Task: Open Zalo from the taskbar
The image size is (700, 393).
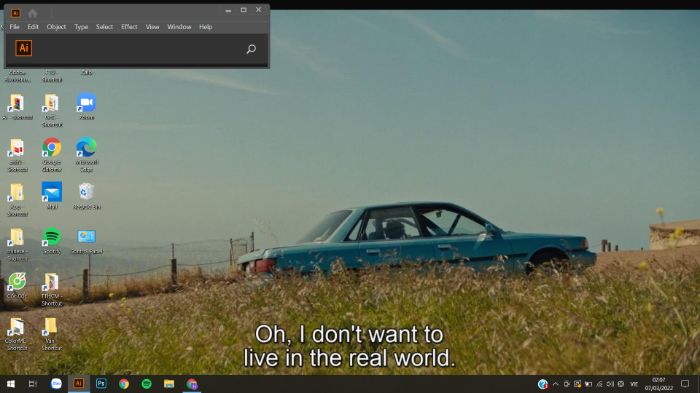Action: pos(56,384)
